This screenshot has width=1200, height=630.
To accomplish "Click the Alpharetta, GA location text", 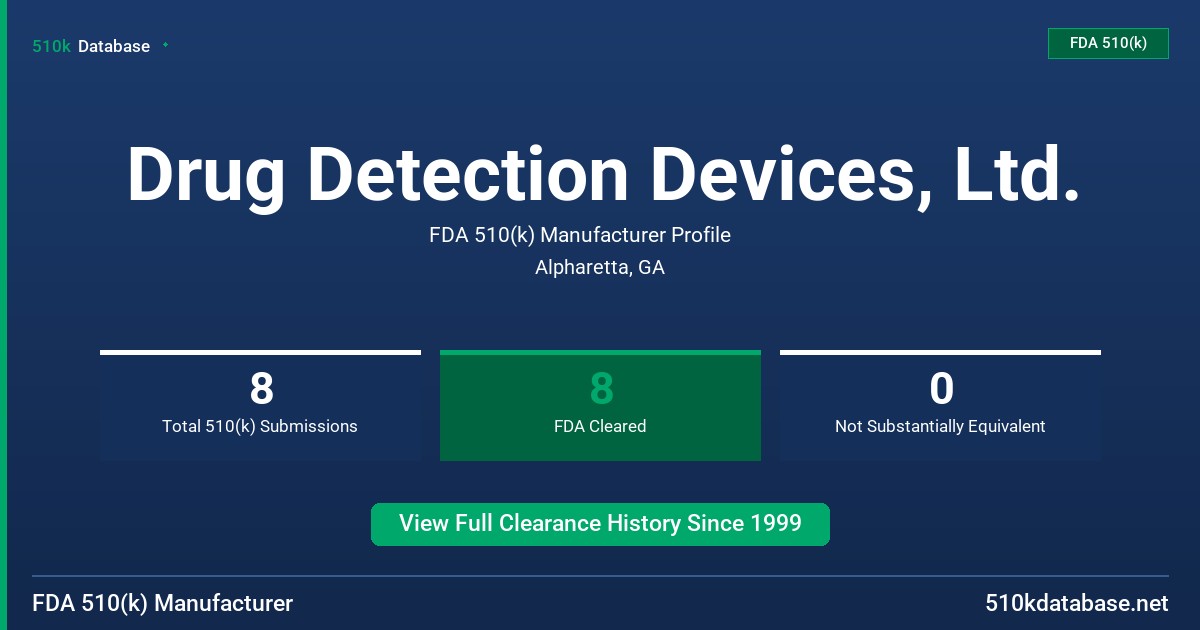I will tap(600, 268).
